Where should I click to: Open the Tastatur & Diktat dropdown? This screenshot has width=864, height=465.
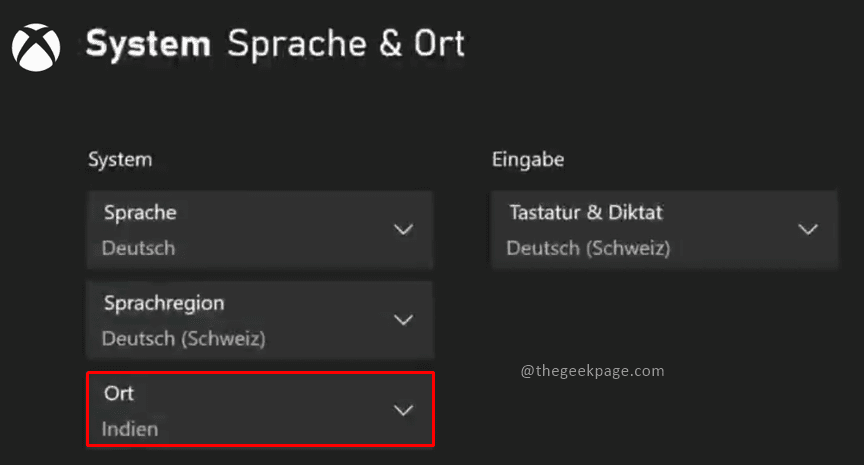click(664, 229)
